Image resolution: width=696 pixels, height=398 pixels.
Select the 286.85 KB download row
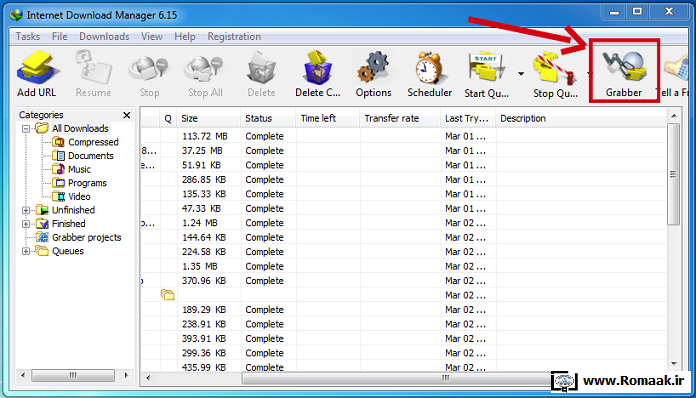pyautogui.click(x=403, y=180)
